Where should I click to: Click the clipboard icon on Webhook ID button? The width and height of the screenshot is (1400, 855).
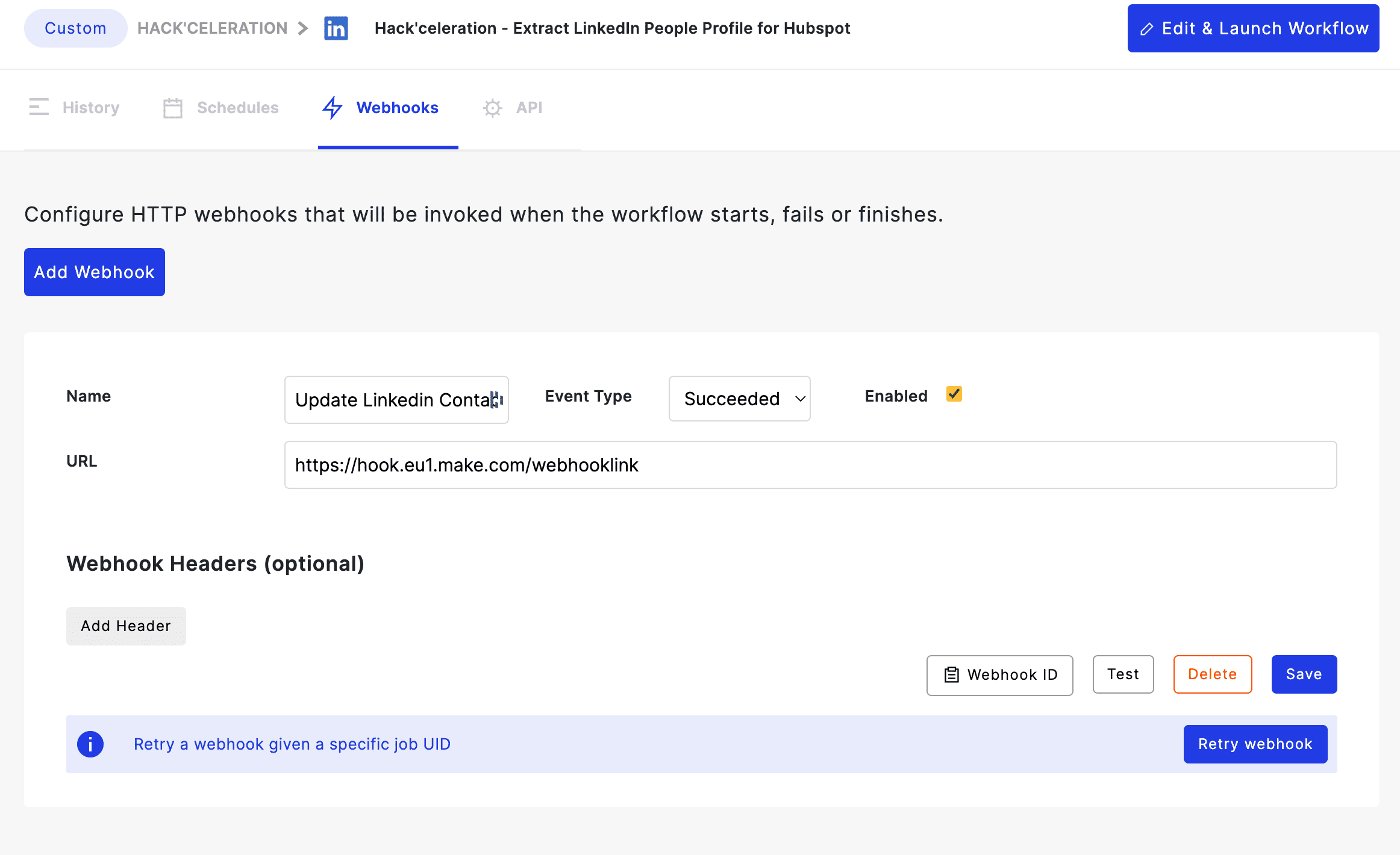(x=951, y=674)
